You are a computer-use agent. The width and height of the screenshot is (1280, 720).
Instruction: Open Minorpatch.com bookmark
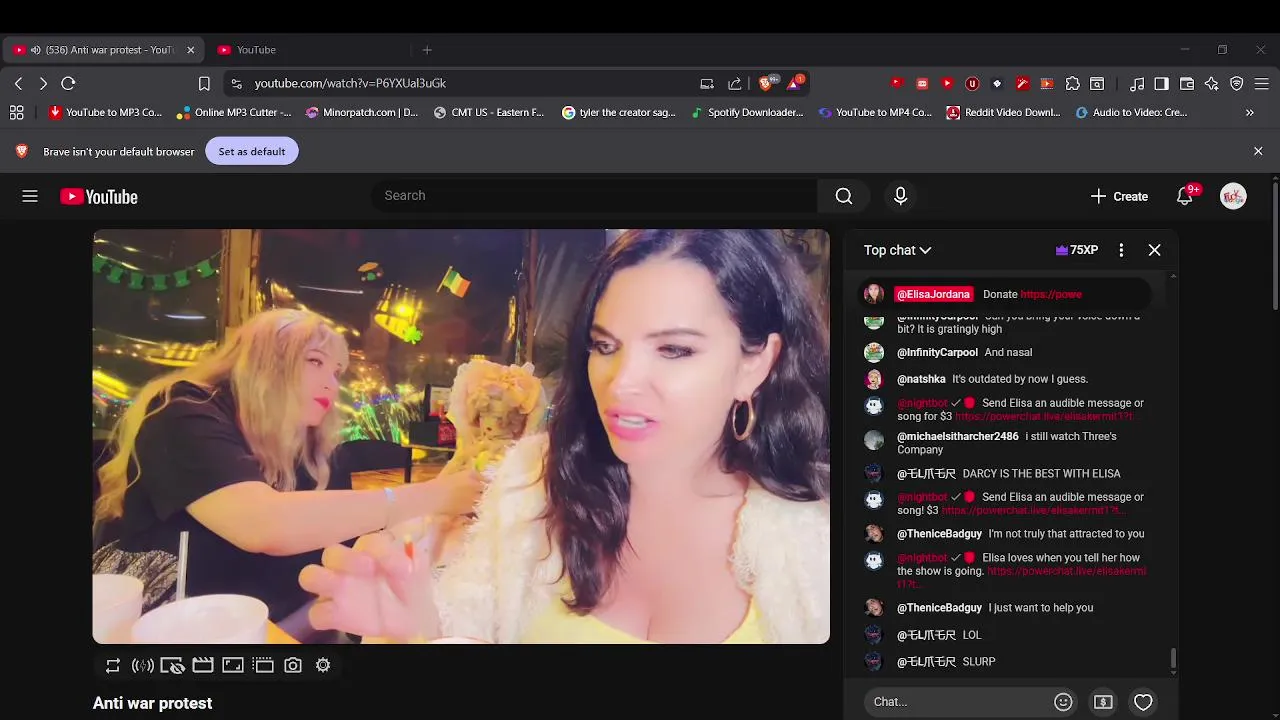pyautogui.click(x=362, y=113)
